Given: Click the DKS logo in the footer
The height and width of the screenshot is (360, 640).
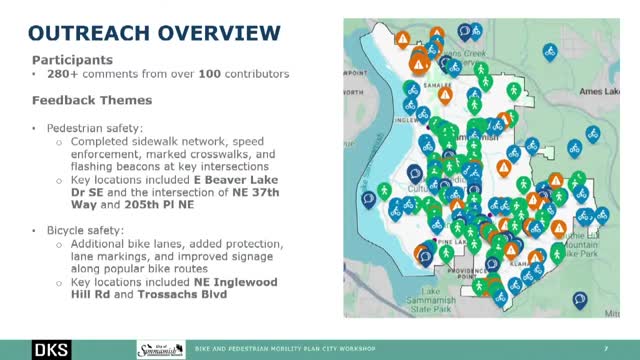Looking at the screenshot, I should 51,350.
